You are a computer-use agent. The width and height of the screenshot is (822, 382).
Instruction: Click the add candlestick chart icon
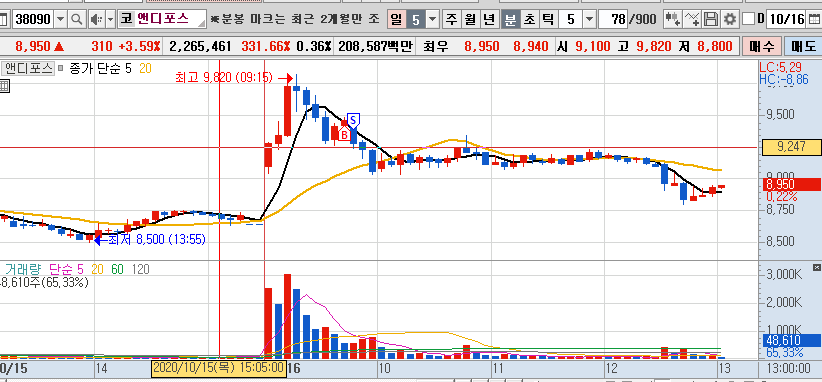[x=673, y=20]
